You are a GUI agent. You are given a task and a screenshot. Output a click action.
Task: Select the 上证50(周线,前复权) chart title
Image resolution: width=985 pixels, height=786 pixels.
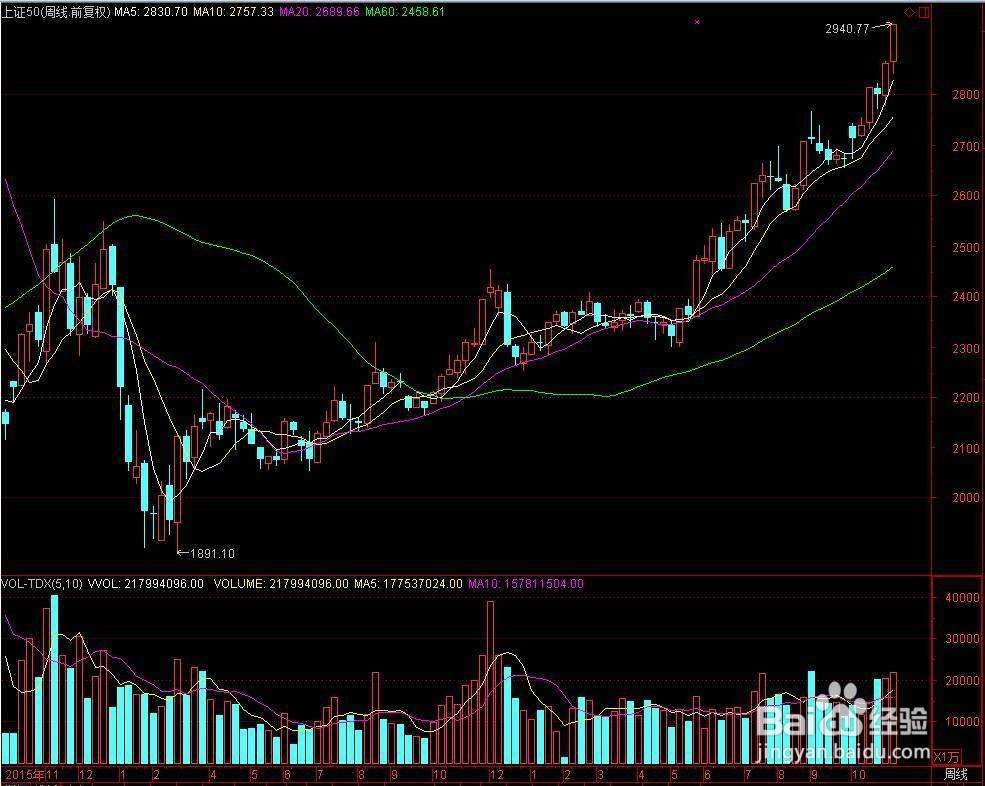[56, 12]
